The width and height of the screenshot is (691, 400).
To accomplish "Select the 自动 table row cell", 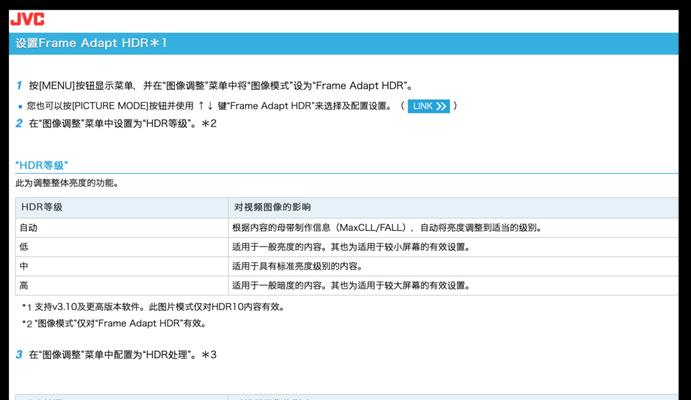I will tap(122, 228).
